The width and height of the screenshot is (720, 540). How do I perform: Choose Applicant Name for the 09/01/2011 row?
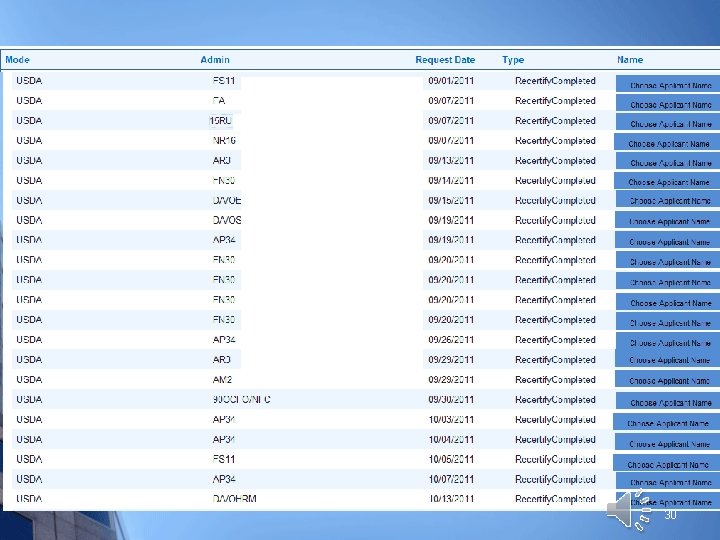[x=668, y=84]
